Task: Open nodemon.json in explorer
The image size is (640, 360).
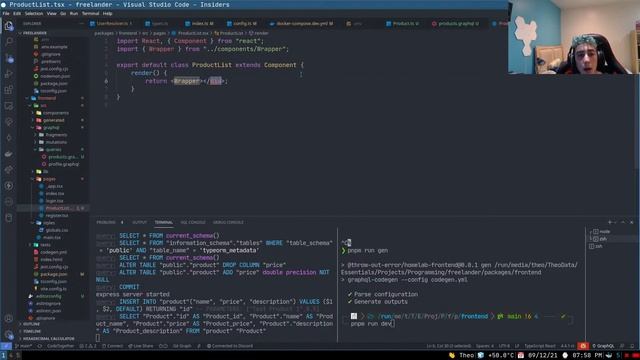Action: [55, 76]
